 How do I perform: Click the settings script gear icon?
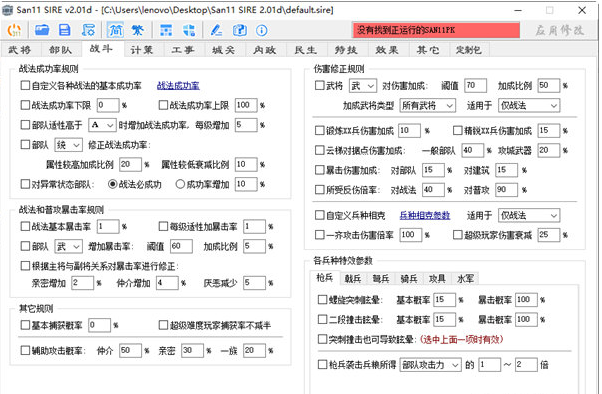point(88,30)
